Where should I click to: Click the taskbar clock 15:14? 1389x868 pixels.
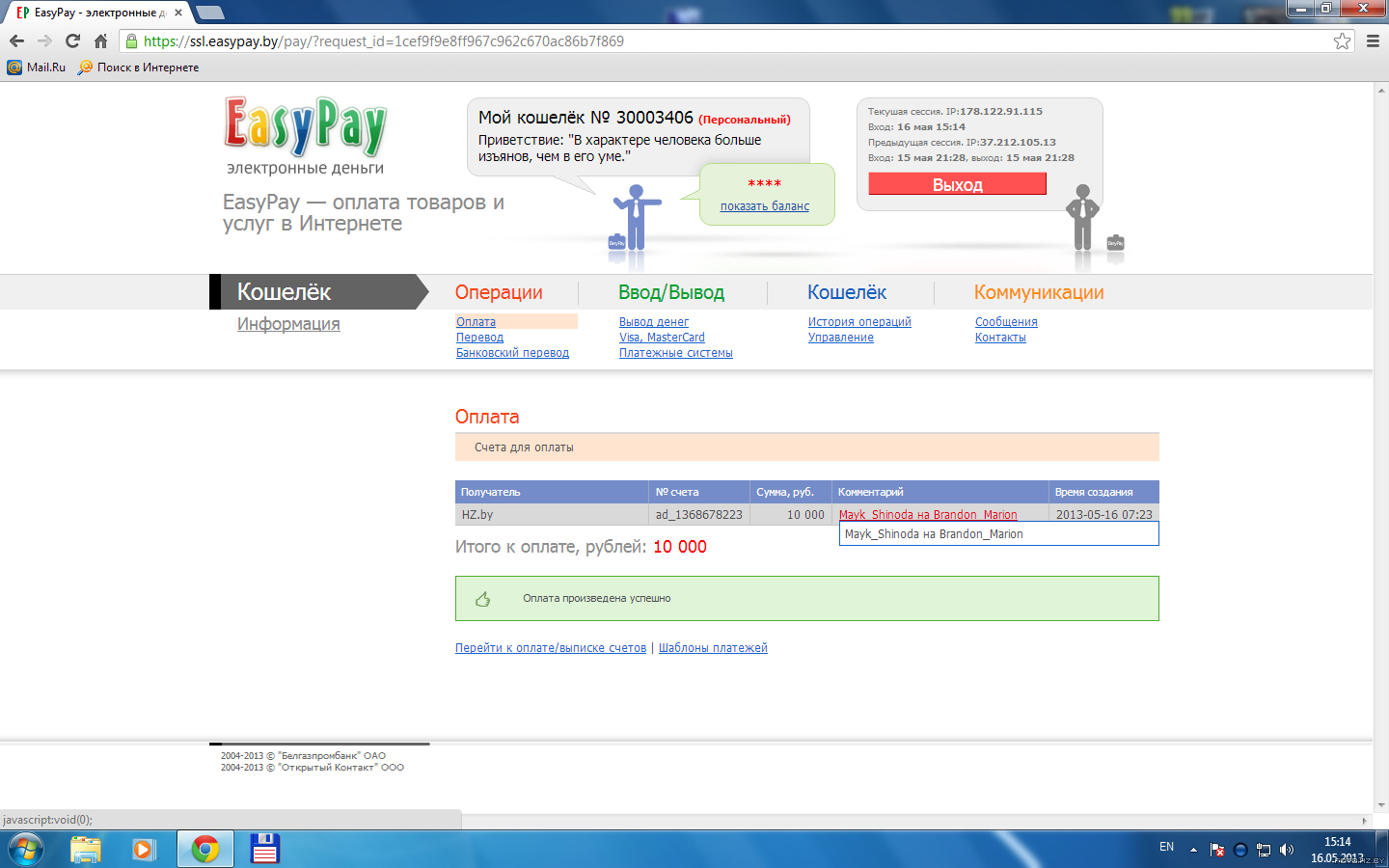coord(1338,842)
